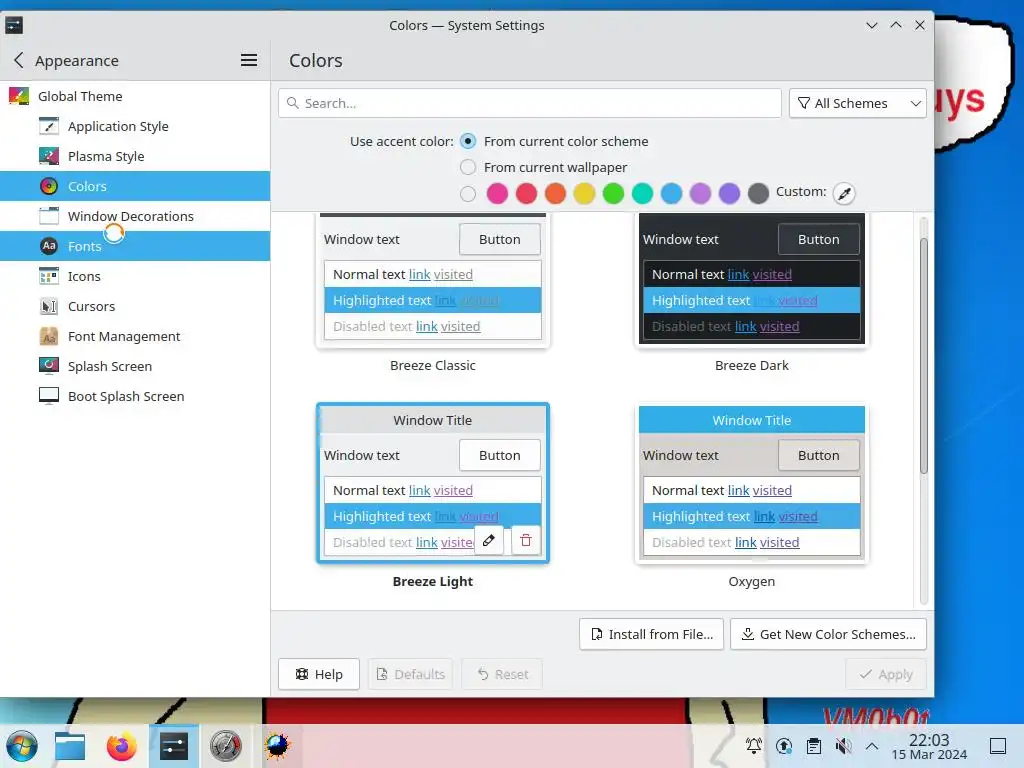Open the speedometer app in the taskbar
The image size is (1024, 768).
[x=226, y=746]
